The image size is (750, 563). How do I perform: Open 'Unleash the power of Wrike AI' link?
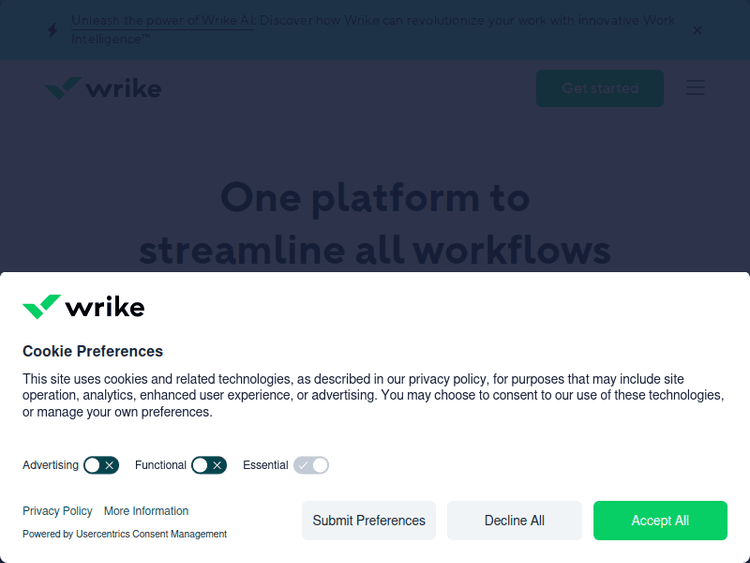point(162,21)
